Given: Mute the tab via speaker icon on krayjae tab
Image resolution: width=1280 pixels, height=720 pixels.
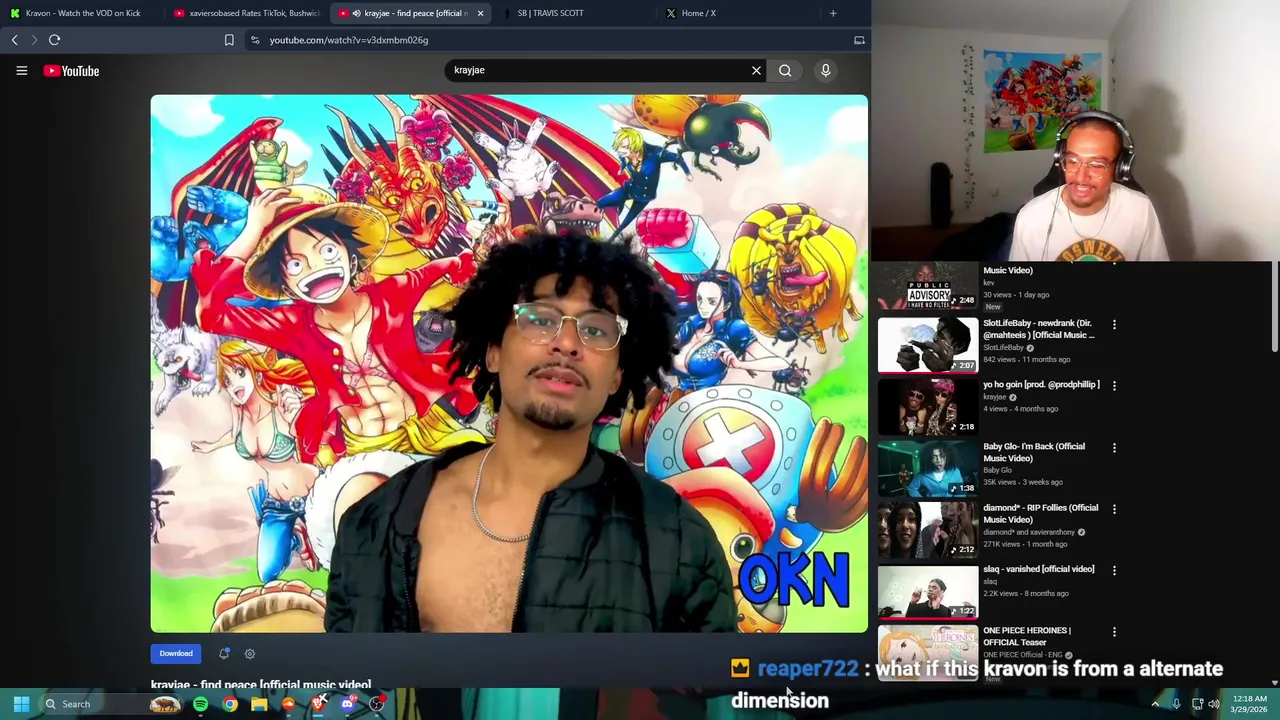Looking at the screenshot, I should (356, 13).
